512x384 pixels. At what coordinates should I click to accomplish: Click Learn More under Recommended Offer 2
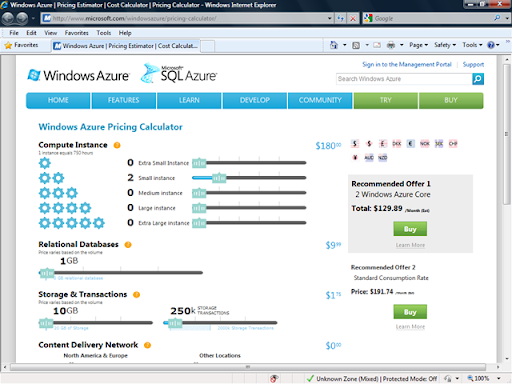coord(410,327)
